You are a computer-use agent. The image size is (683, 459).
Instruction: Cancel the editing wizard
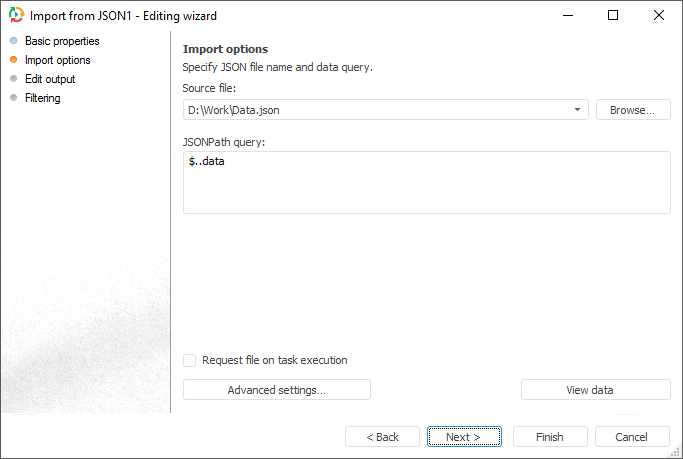632,437
